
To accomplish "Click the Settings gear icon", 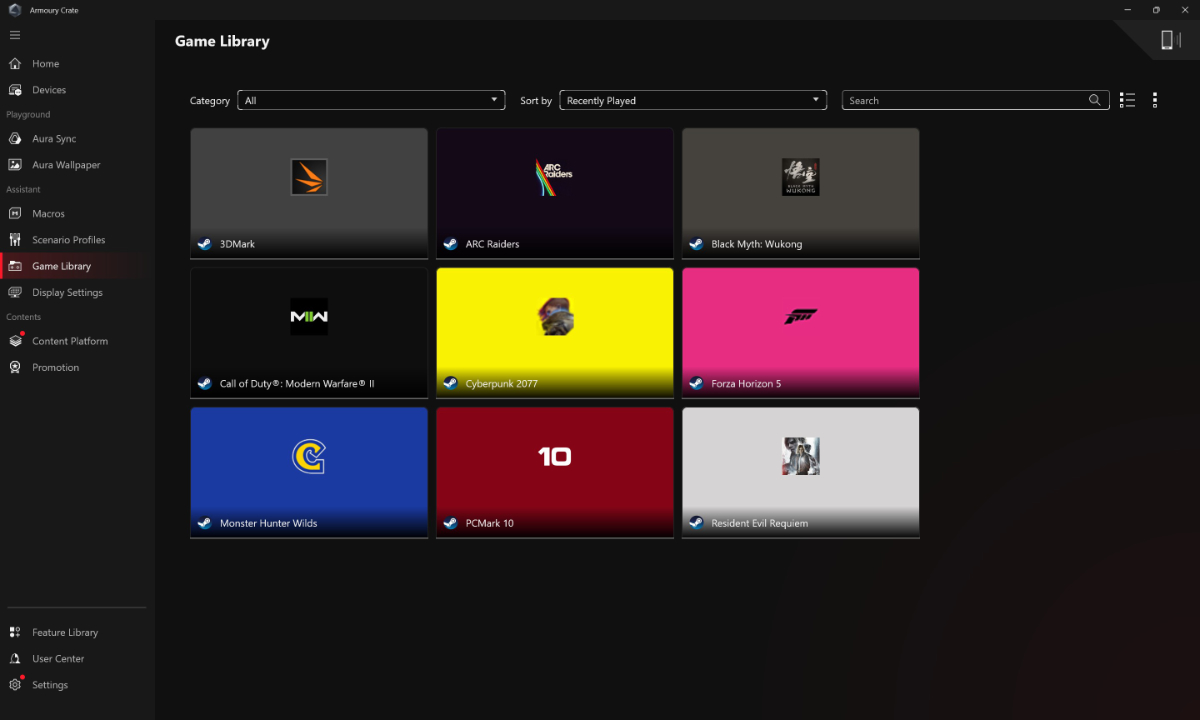I will (15, 685).
